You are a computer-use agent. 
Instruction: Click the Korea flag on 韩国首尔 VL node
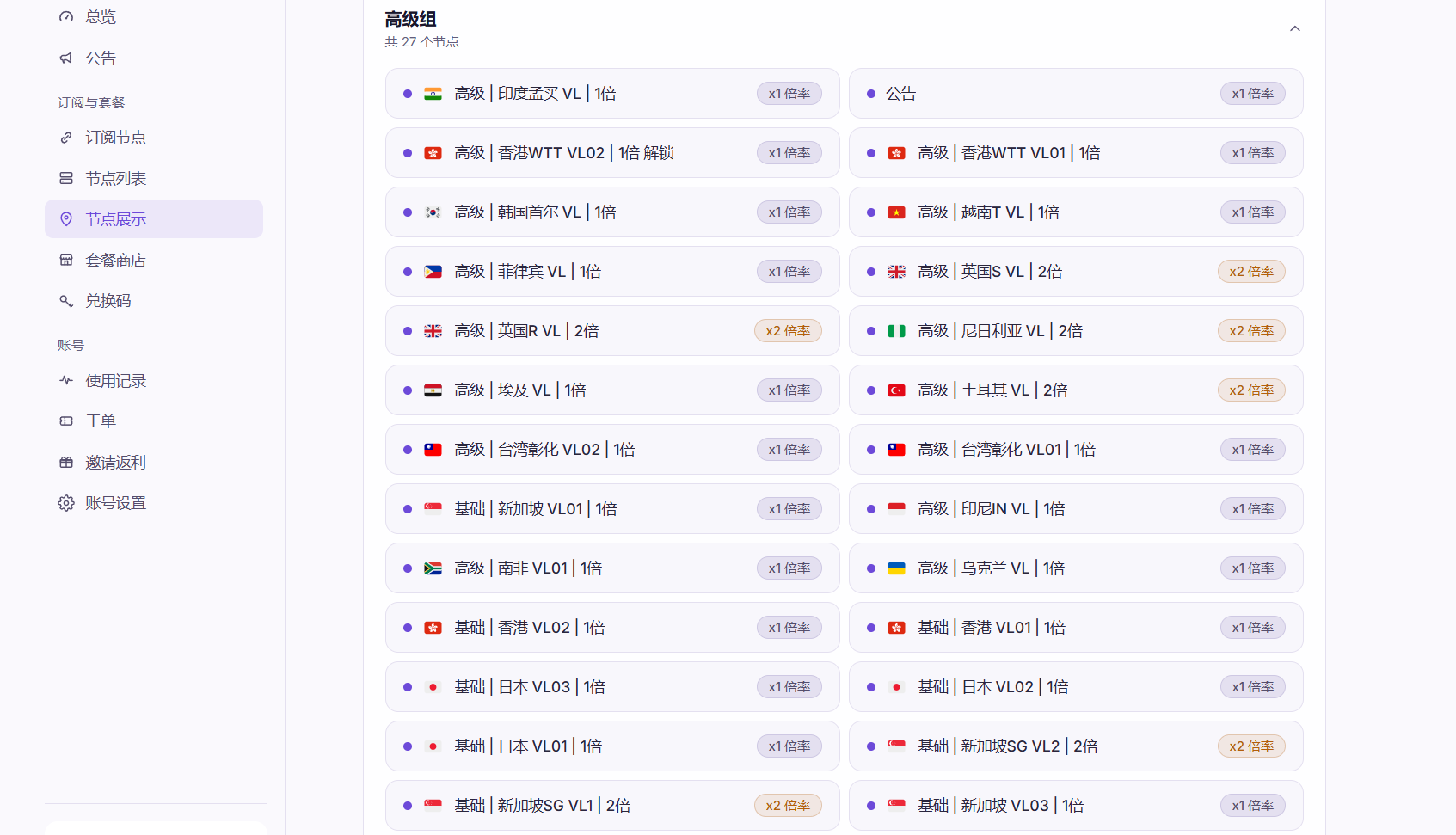(x=433, y=212)
